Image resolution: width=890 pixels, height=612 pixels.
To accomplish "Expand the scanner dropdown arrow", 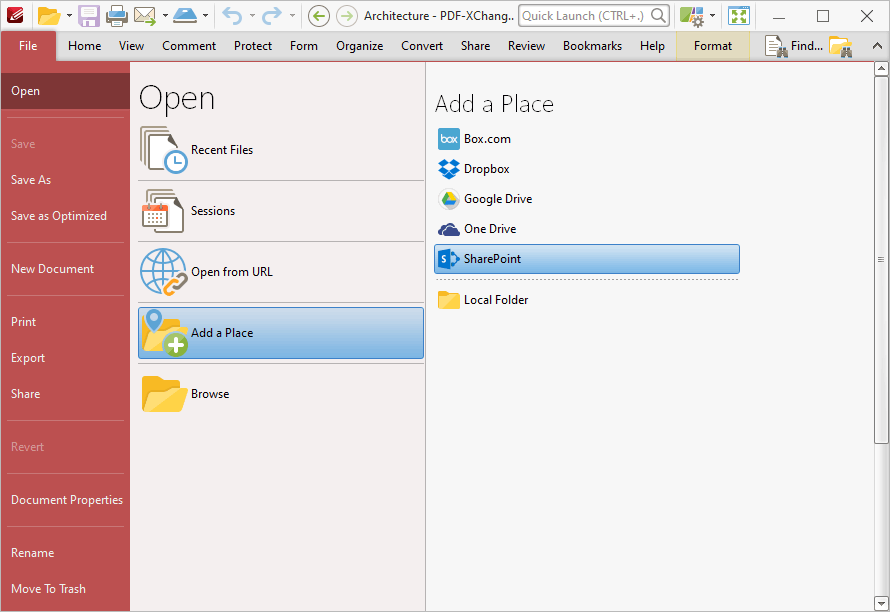I will pos(205,16).
